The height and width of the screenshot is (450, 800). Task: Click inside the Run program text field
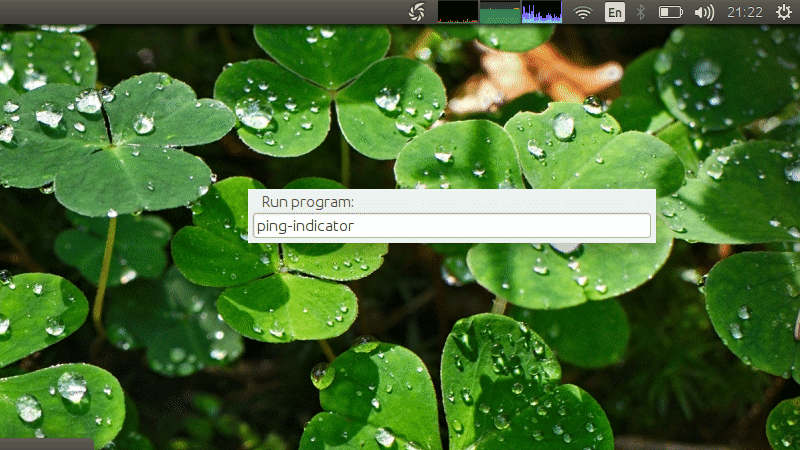tap(452, 226)
